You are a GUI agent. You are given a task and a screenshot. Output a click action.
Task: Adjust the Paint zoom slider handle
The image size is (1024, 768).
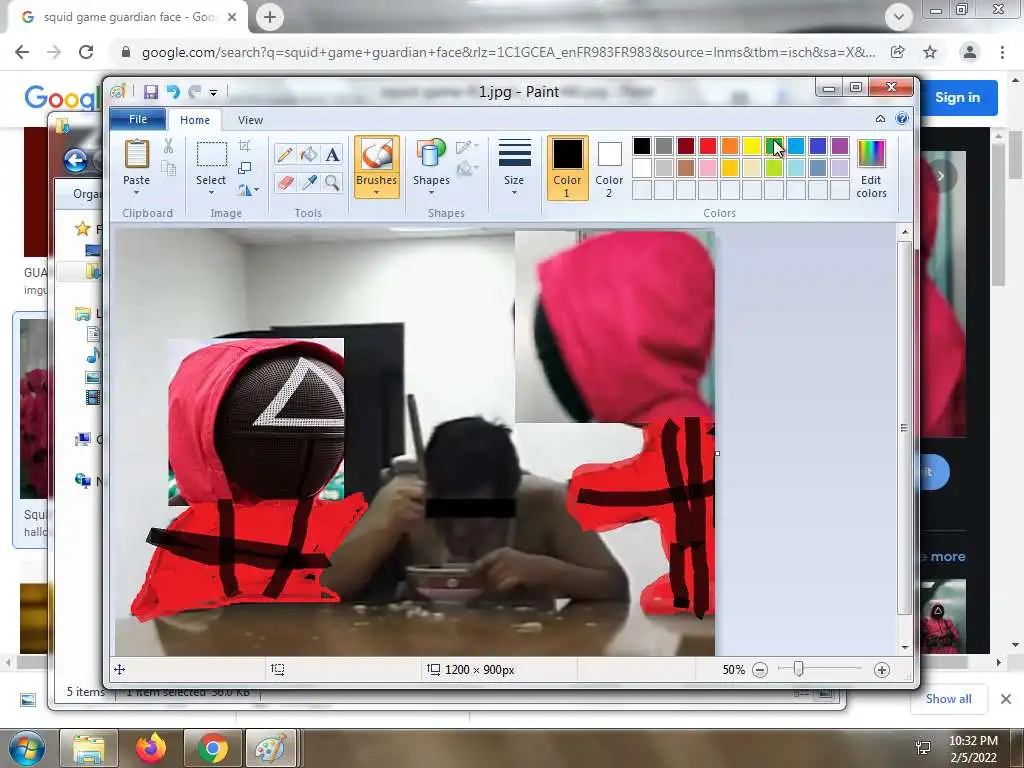tap(798, 669)
